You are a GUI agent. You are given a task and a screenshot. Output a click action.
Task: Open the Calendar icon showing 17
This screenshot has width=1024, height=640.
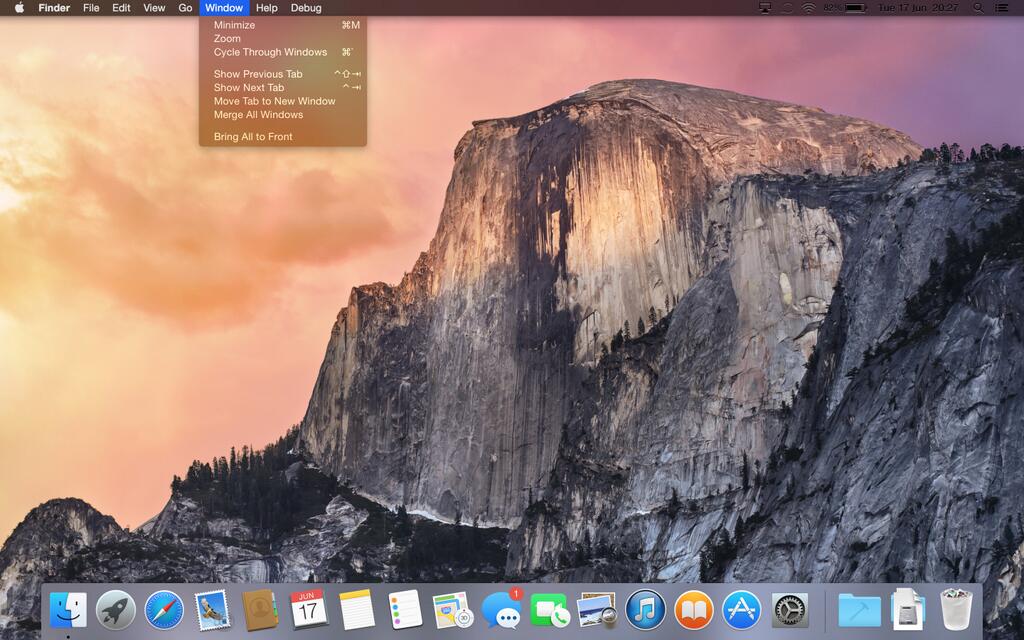tap(308, 610)
